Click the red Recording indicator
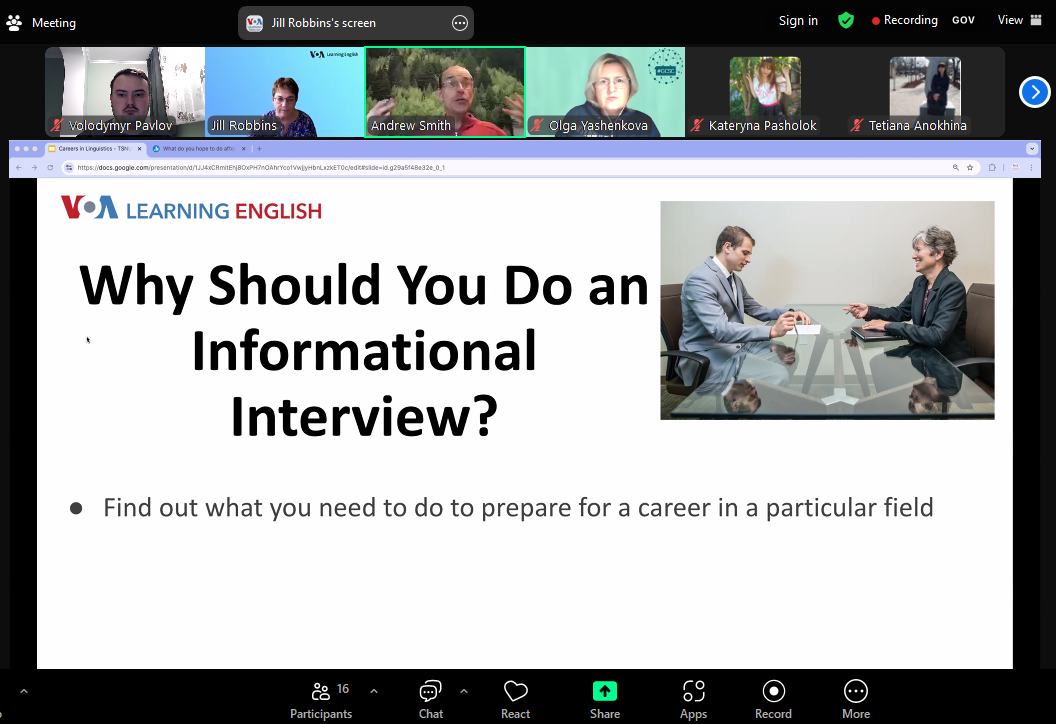 (x=904, y=21)
